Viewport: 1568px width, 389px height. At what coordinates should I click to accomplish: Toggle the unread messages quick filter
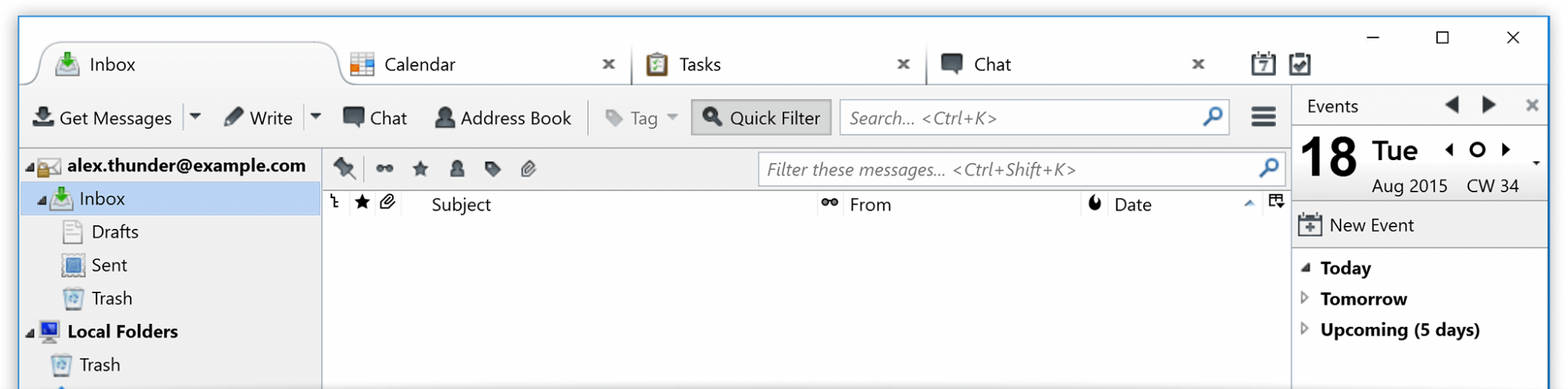[384, 169]
